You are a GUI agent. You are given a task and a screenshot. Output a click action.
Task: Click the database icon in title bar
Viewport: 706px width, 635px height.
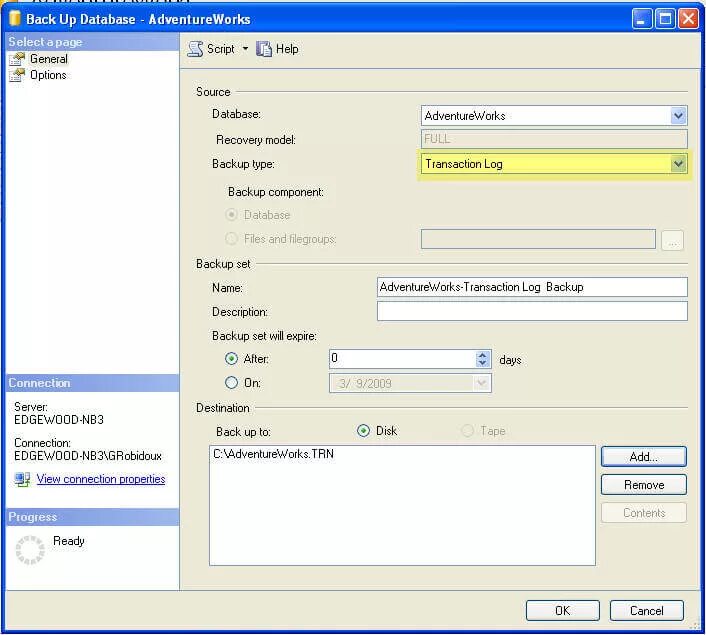coord(15,18)
